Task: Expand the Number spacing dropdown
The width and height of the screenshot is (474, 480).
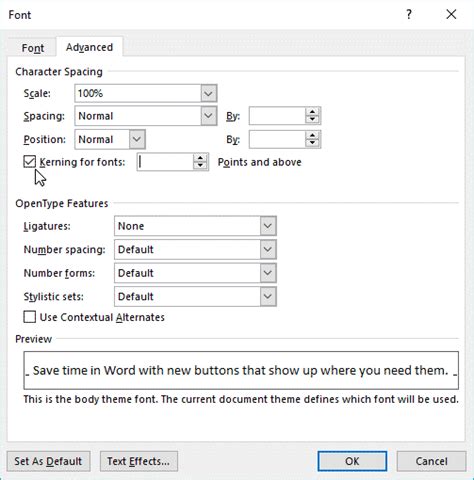Action: 268,249
